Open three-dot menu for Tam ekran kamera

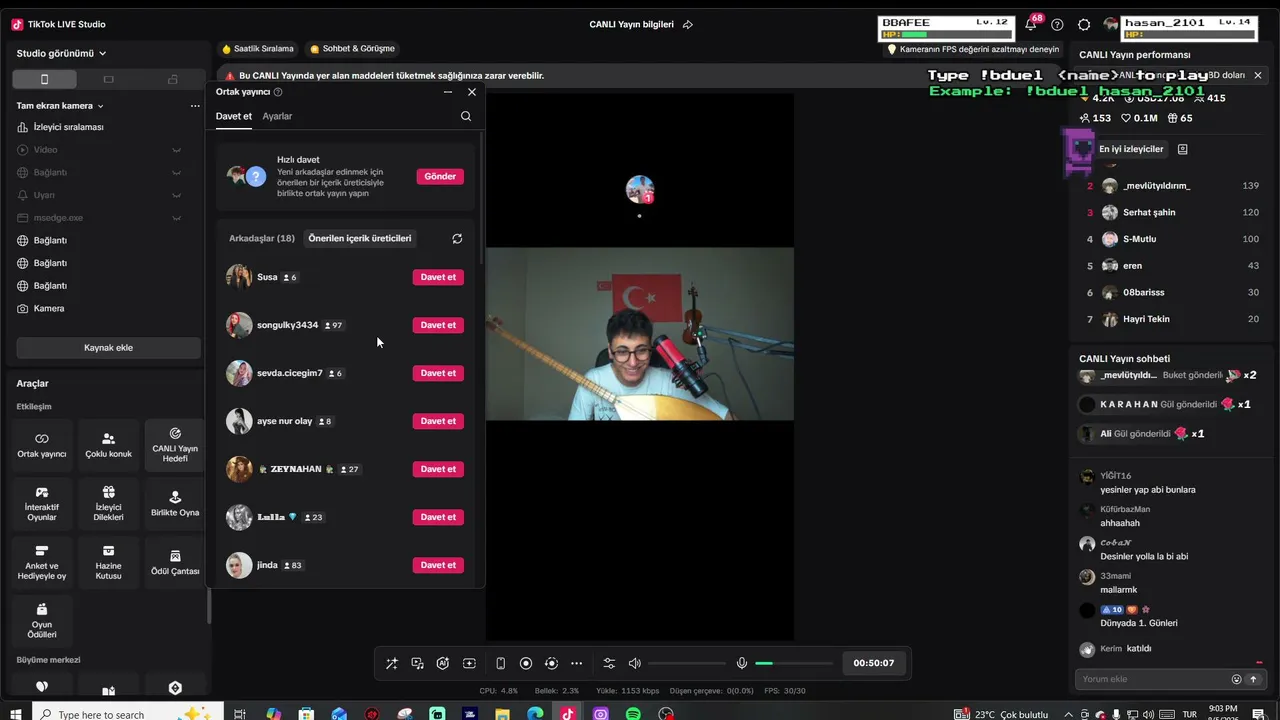click(x=195, y=106)
